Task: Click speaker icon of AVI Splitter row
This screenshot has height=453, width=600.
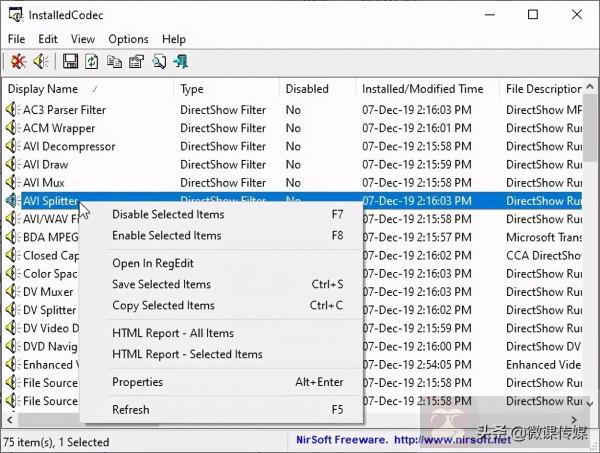Action: click(x=13, y=200)
